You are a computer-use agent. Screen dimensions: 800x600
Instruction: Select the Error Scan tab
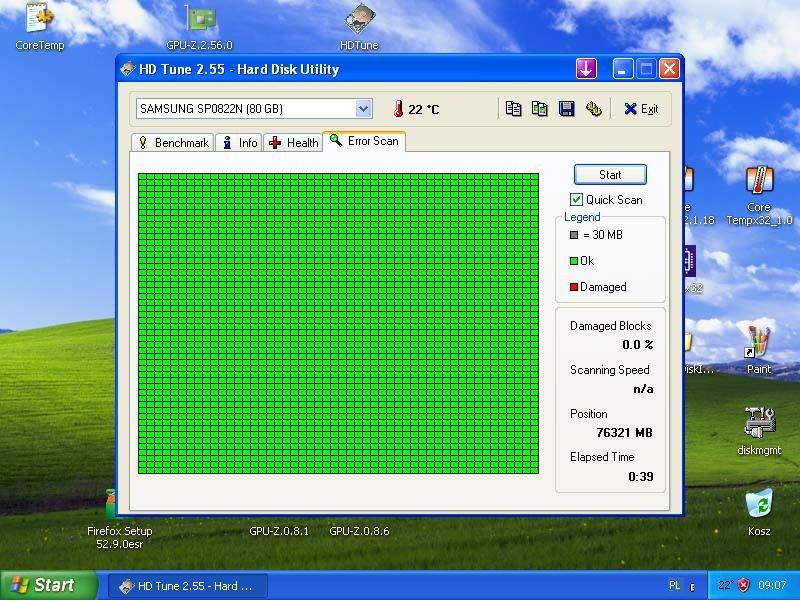[x=364, y=141]
